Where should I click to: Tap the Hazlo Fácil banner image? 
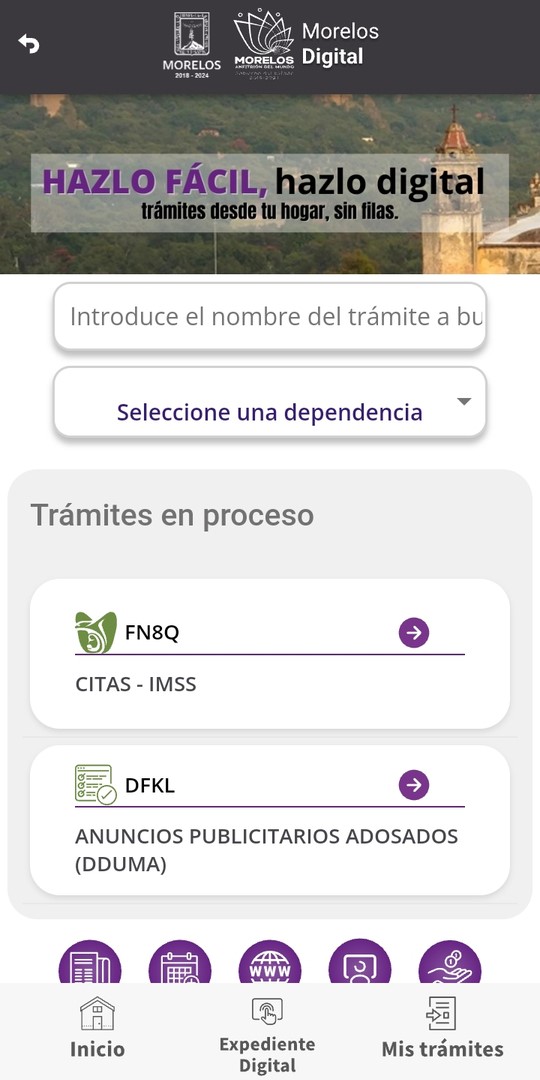[x=270, y=184]
